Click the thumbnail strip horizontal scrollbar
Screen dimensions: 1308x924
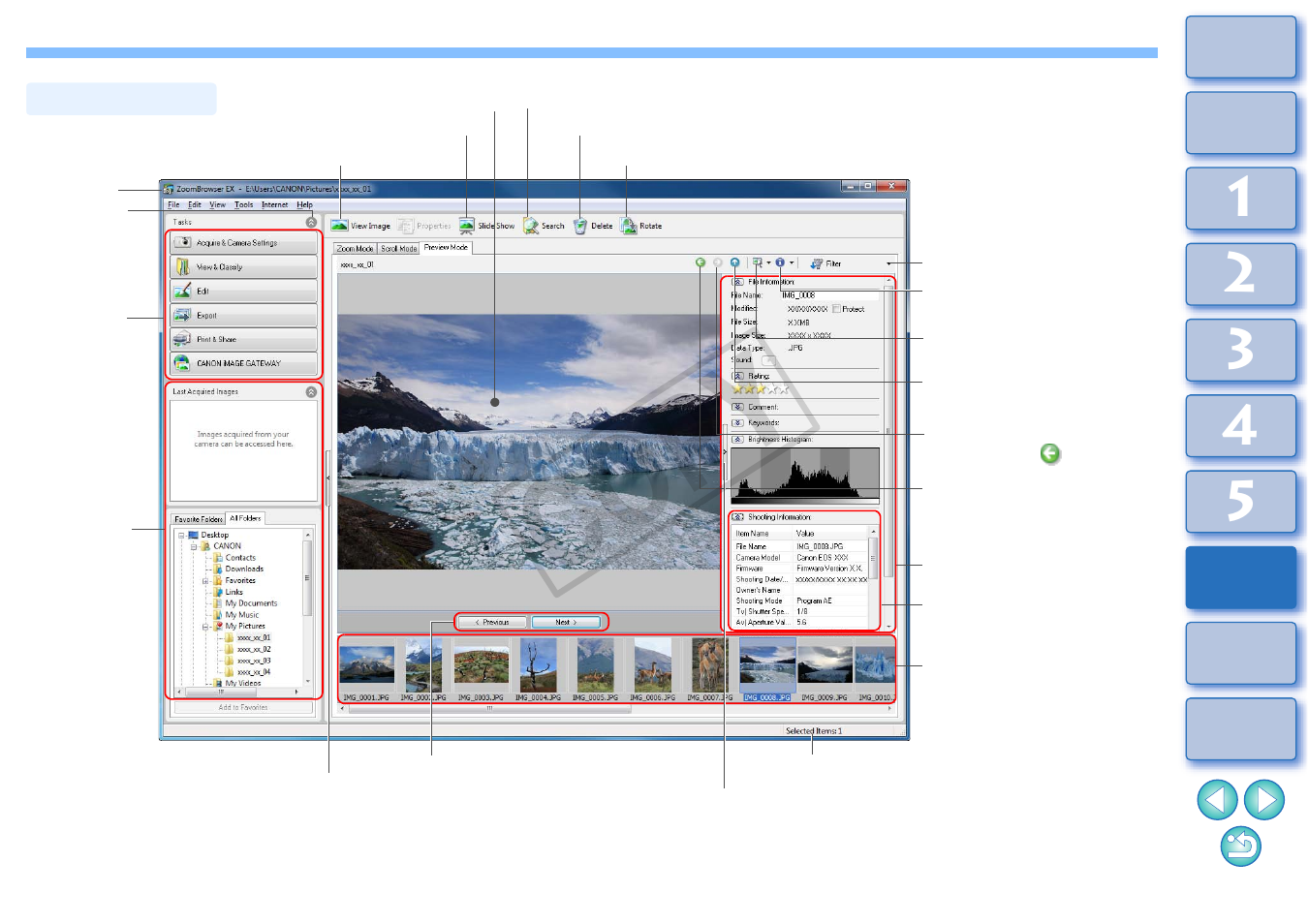(616, 708)
